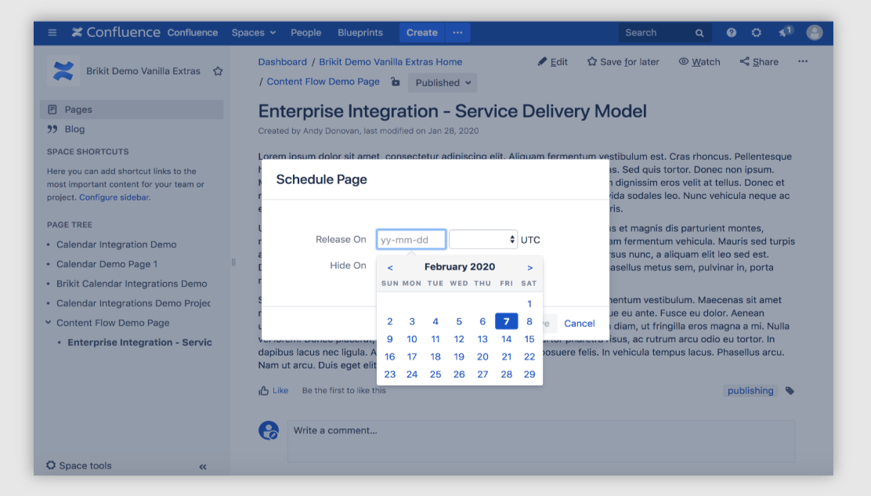The height and width of the screenshot is (496, 871).
Task: Click Watch eye button
Action: tap(699, 62)
